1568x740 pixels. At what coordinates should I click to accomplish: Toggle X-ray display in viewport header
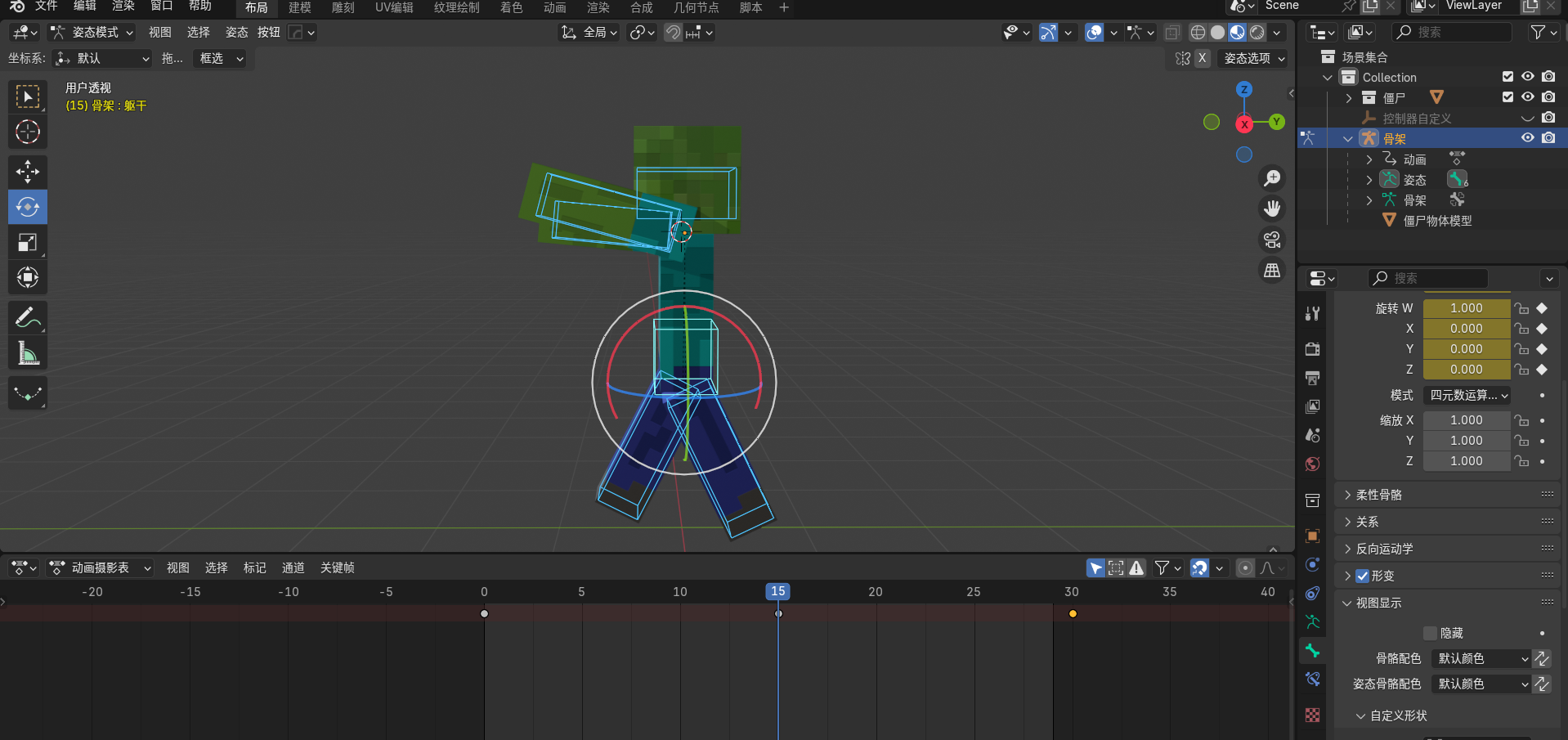(x=1172, y=33)
